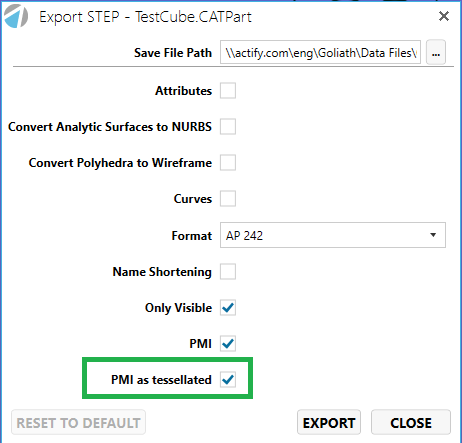
Task: Tick Convert Polyhedra to Wireframe checkbox
Action: coord(228,163)
